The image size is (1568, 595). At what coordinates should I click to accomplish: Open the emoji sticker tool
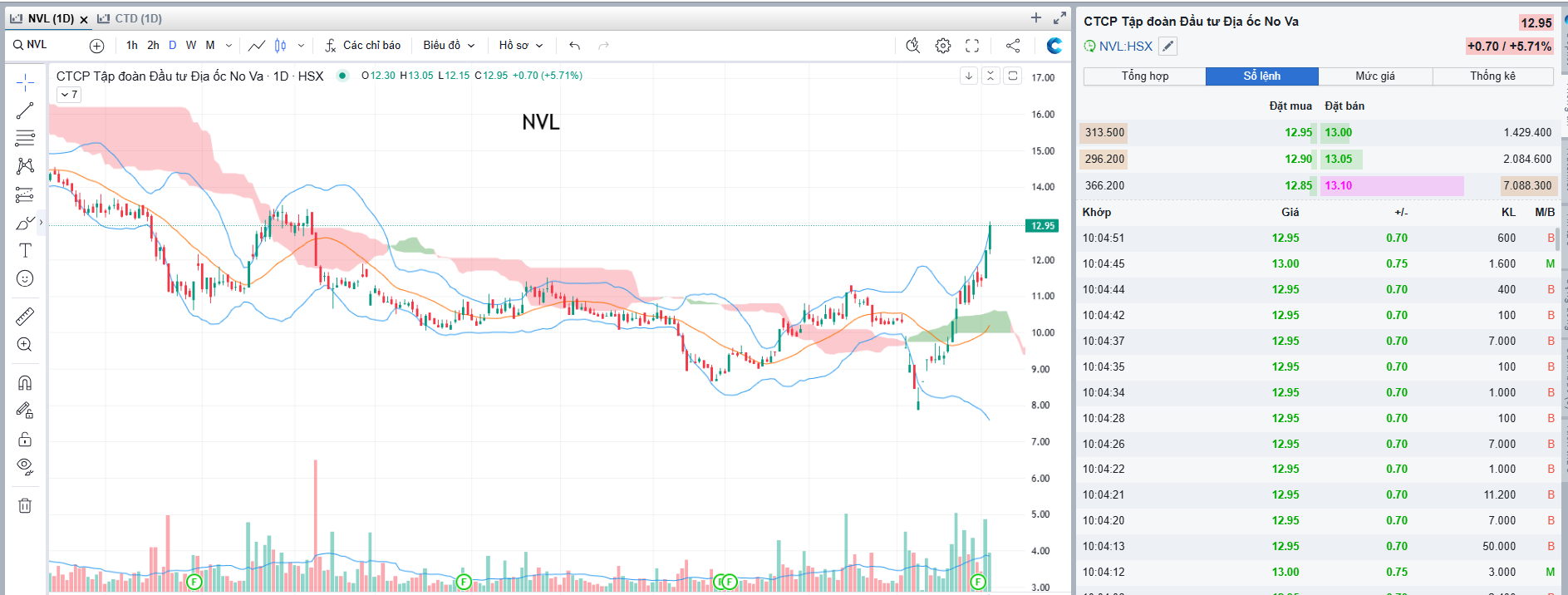[25, 278]
